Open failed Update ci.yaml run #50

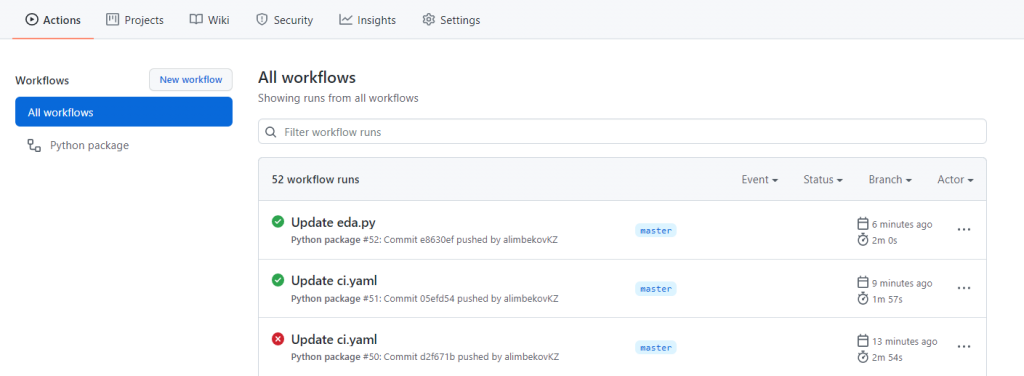(x=334, y=339)
